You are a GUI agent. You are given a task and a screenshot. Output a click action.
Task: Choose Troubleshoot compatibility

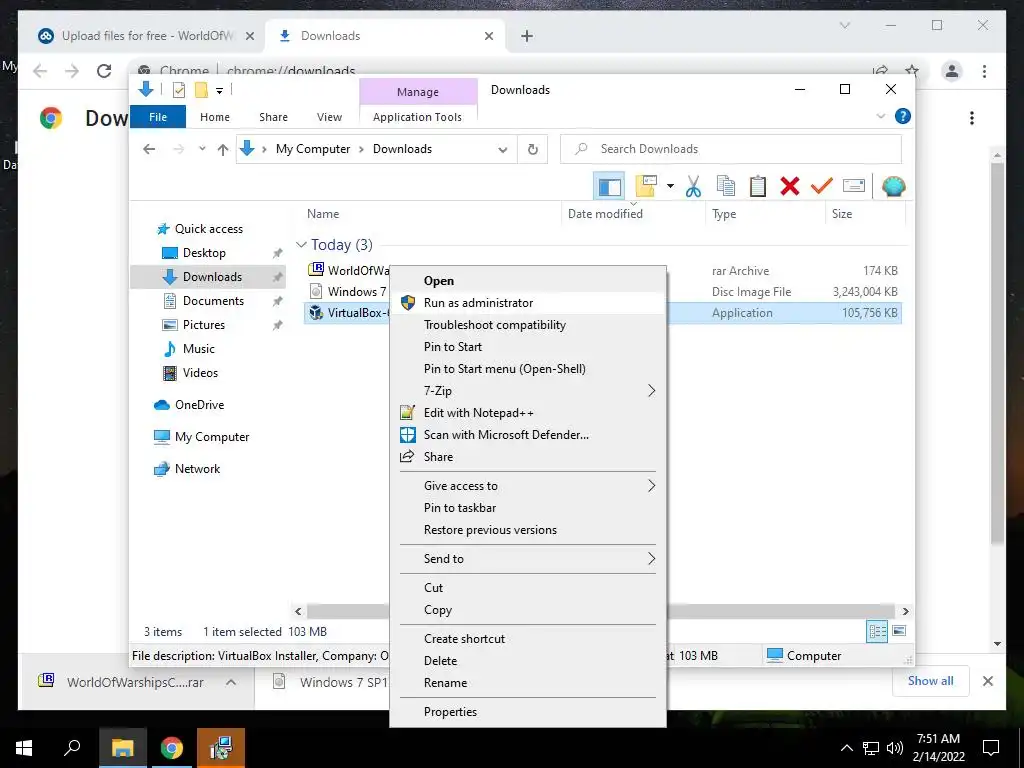pyautogui.click(x=528, y=325)
